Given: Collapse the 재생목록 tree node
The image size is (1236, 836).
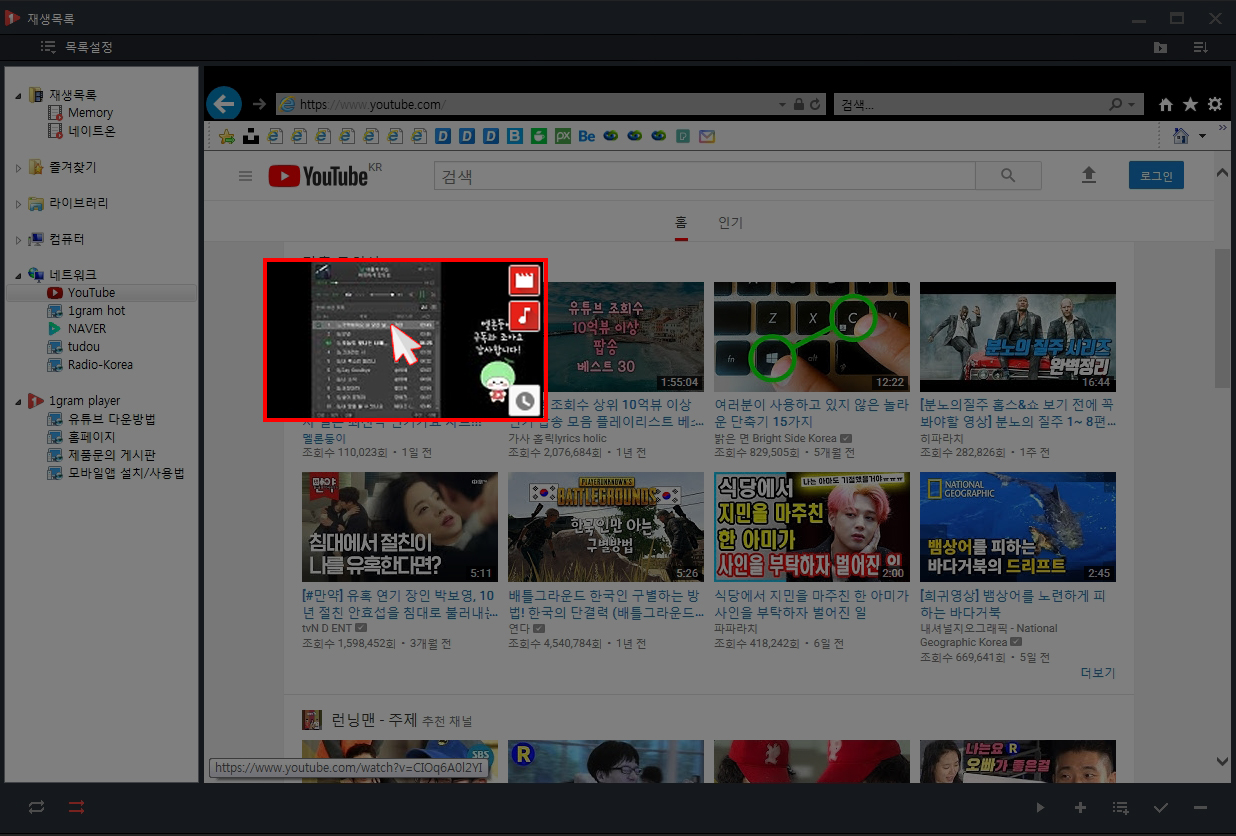Looking at the screenshot, I should [18, 95].
